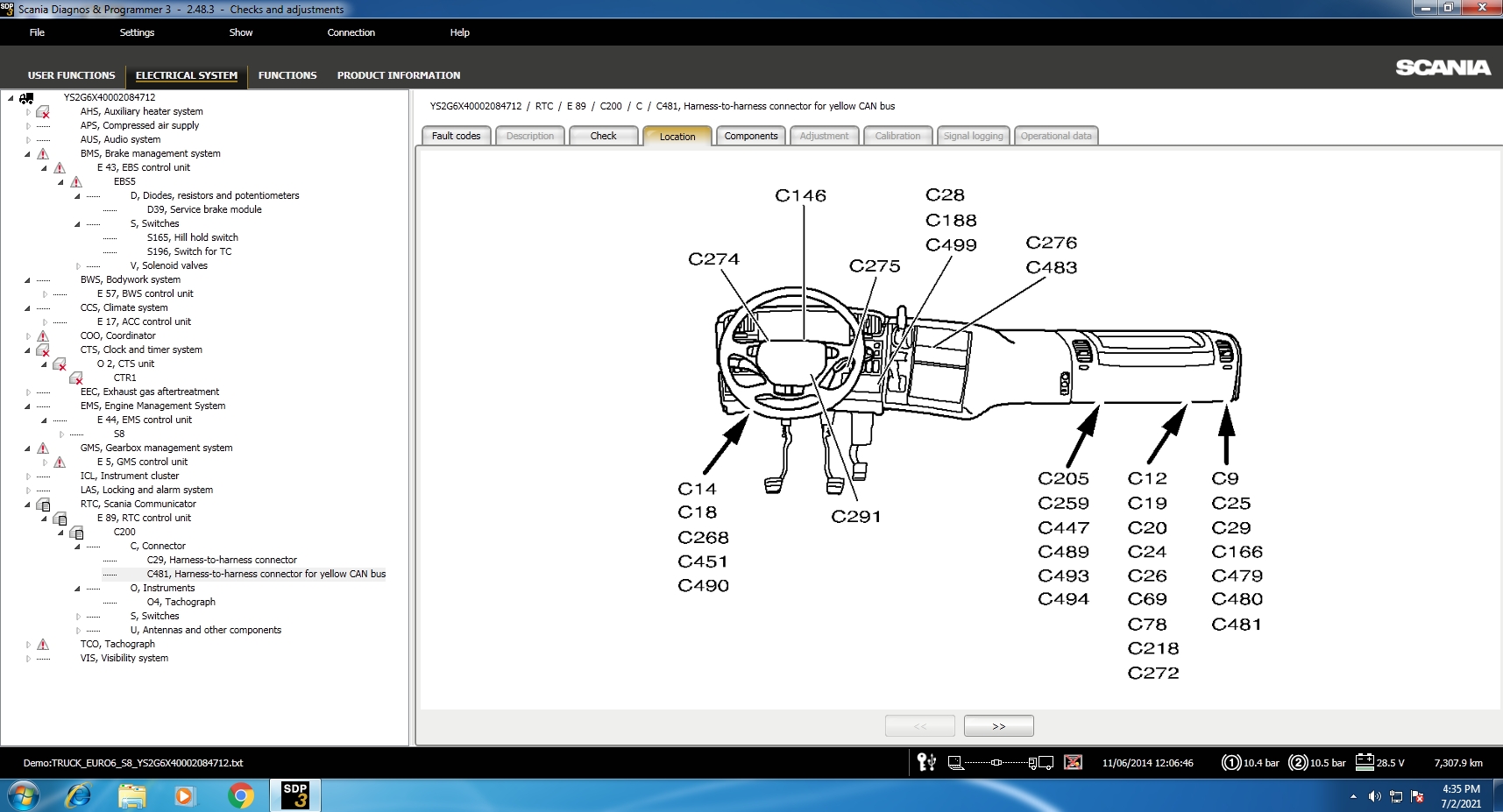Click the vehicle icon next to YS2G6X40002084712
This screenshot has width=1503, height=812.
click(26, 98)
